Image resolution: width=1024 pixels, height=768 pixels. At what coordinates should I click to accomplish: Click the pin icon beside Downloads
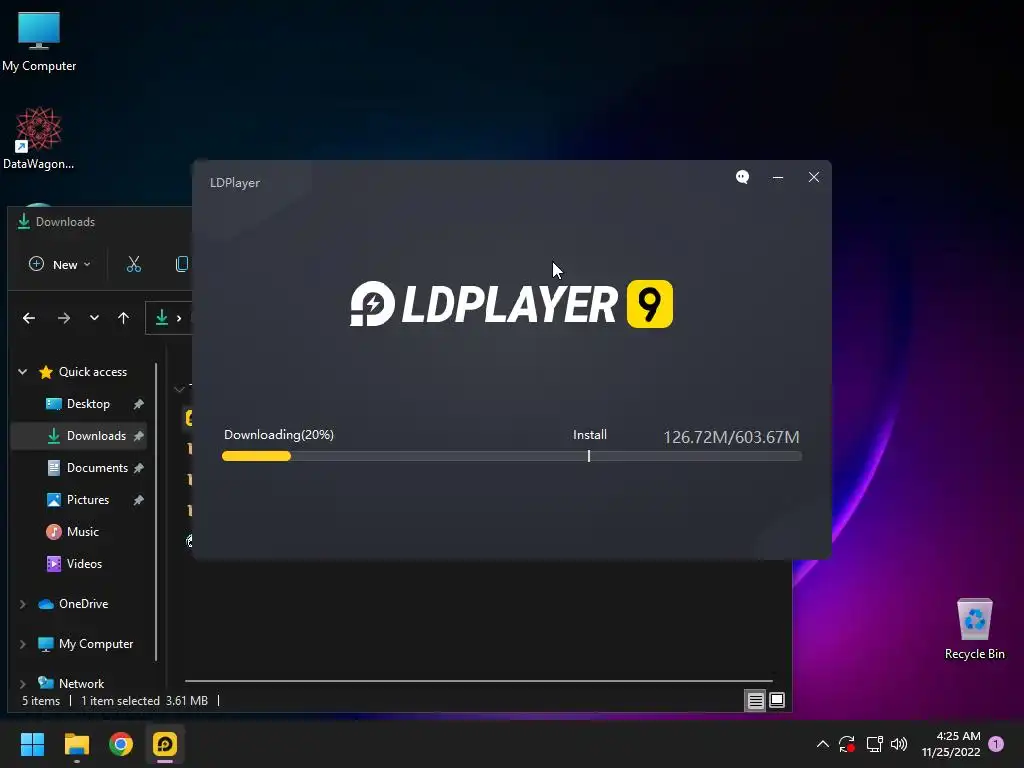138,436
